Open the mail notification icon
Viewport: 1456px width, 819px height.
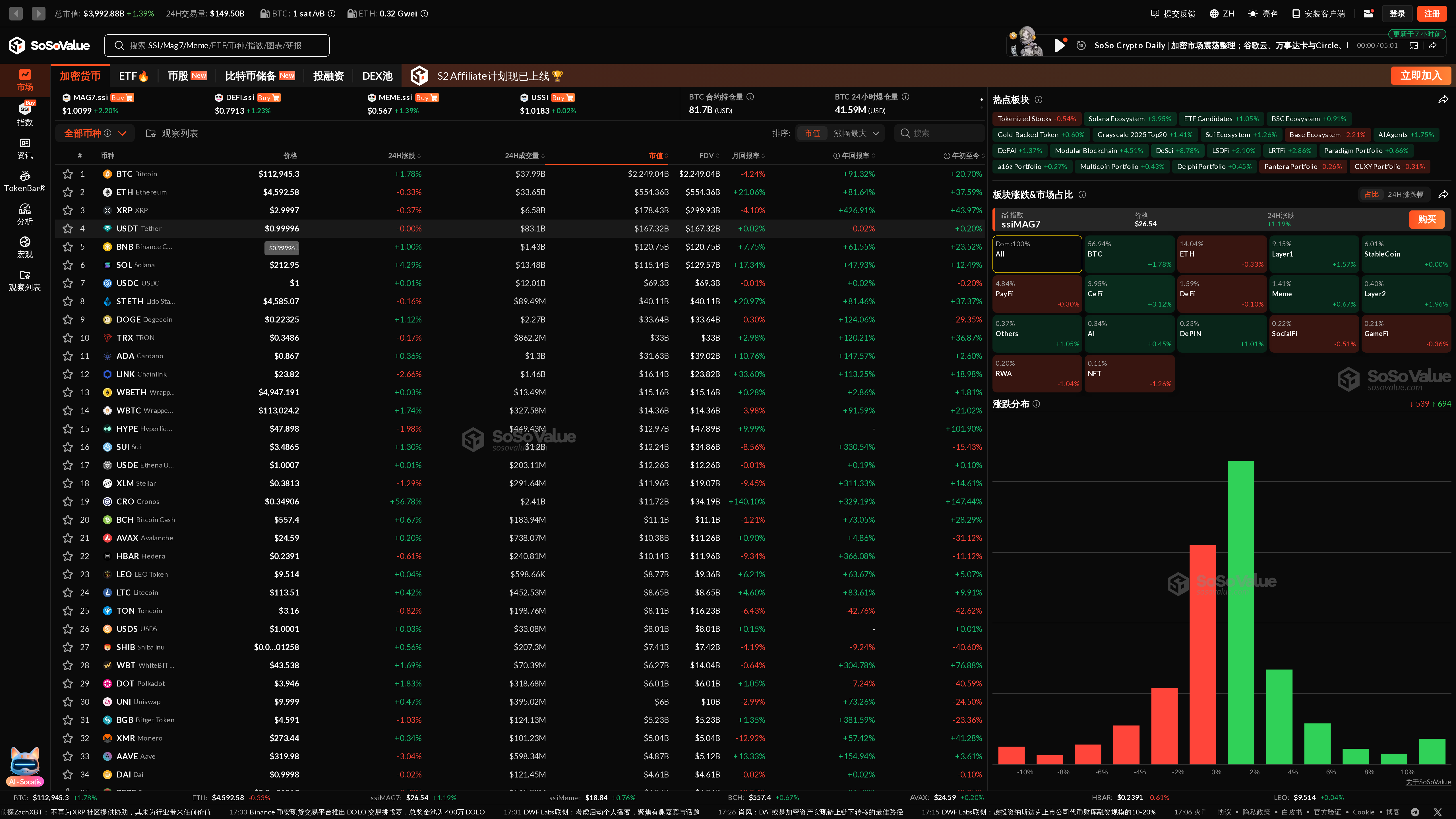[x=1368, y=14]
